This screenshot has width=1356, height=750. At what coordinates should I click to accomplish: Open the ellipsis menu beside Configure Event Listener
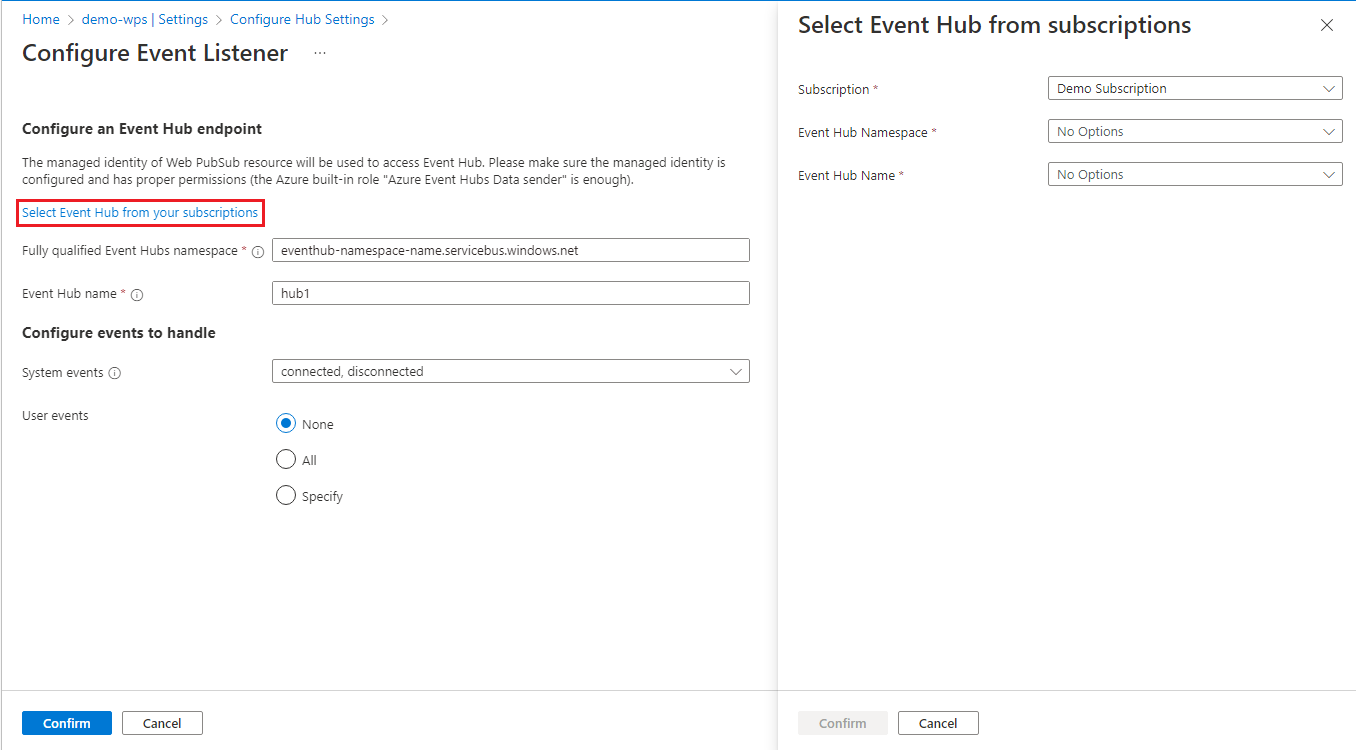tap(320, 54)
